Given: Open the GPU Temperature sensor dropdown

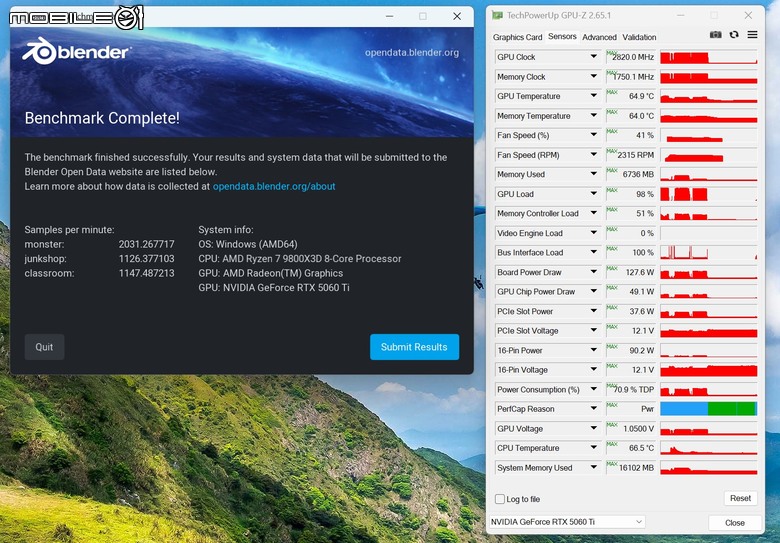Looking at the screenshot, I should pyautogui.click(x=593, y=96).
